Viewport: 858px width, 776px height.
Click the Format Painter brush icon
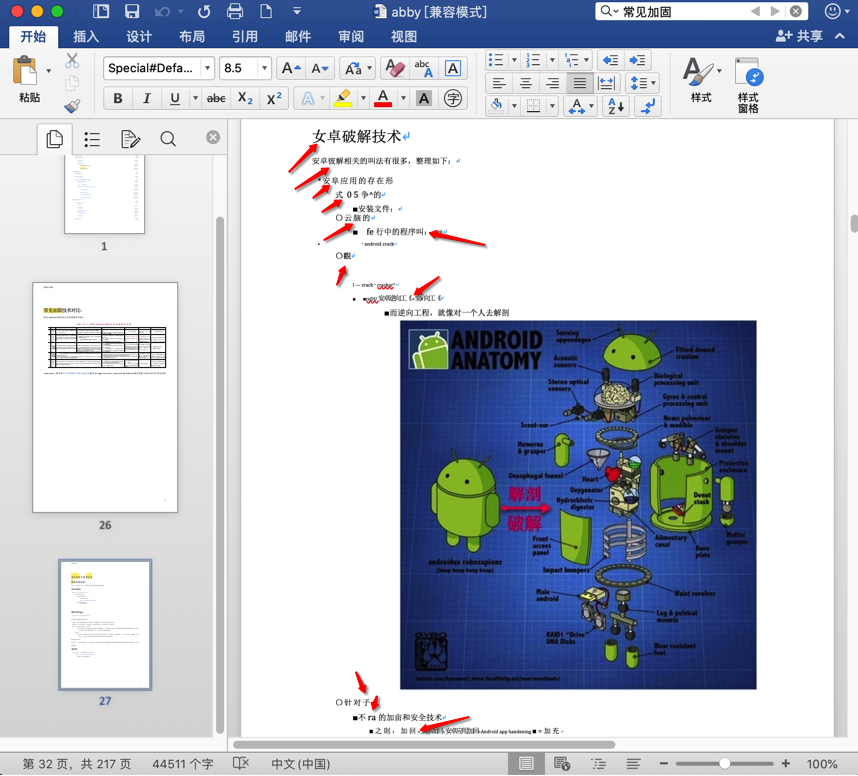click(72, 105)
